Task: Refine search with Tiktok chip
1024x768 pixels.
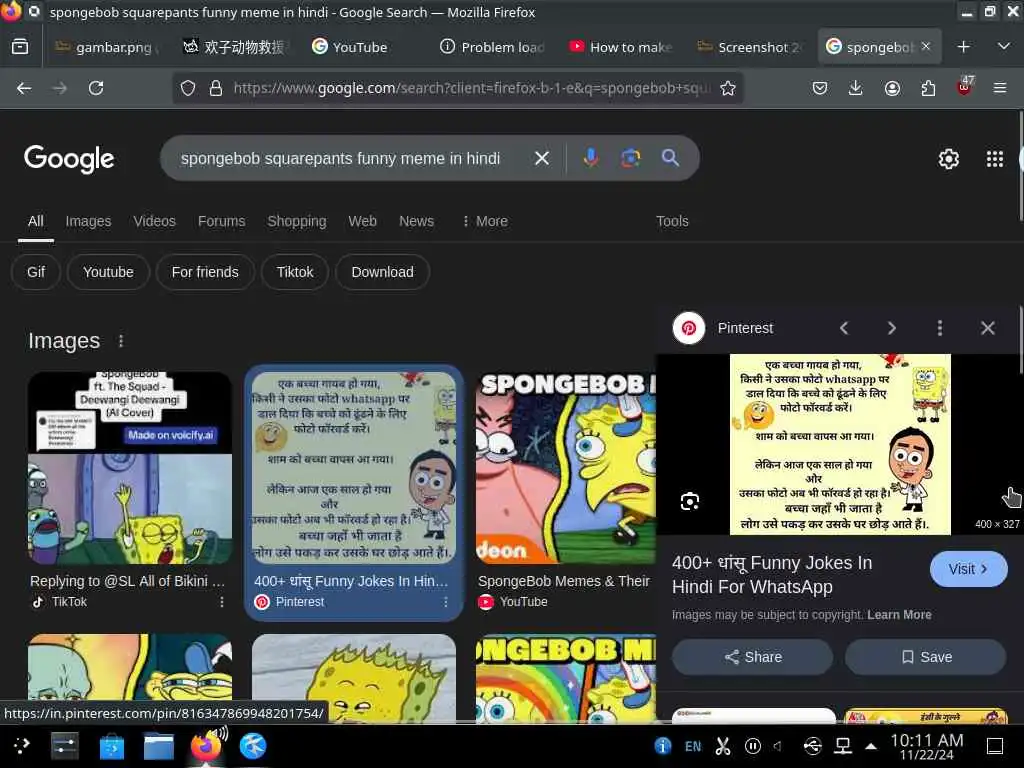Action: point(295,272)
